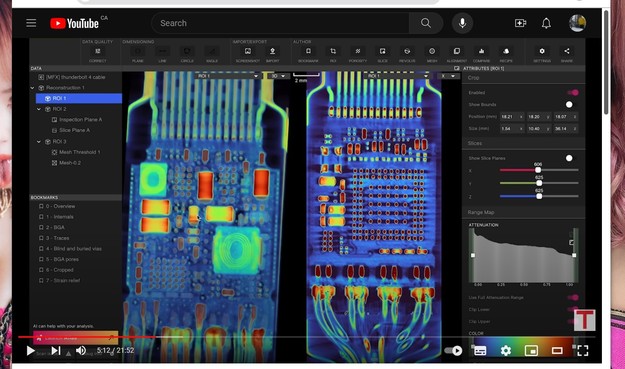Image resolution: width=625 pixels, height=369 pixels.
Task: Collapse the Reconstruction 1 tree node
Action: tap(33, 88)
